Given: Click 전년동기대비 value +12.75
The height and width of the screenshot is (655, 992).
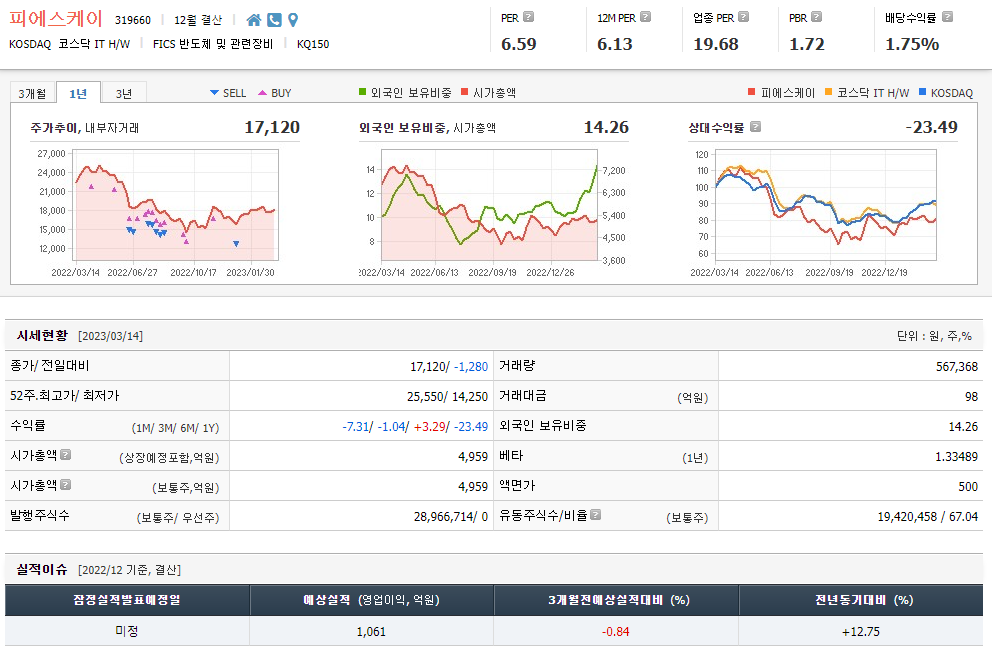Looking at the screenshot, I should 860,632.
